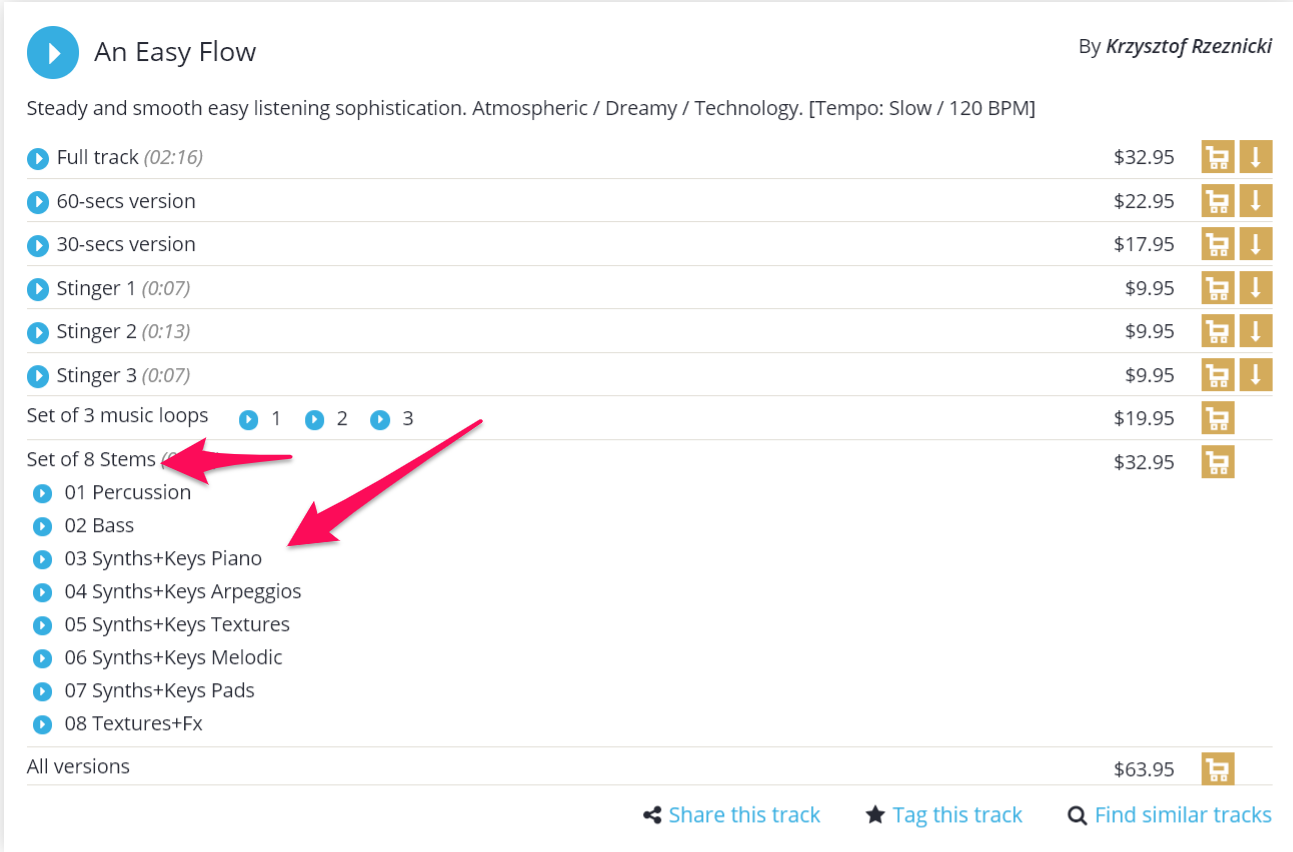Play the full track preview
The height and width of the screenshot is (852, 1293).
coord(38,157)
